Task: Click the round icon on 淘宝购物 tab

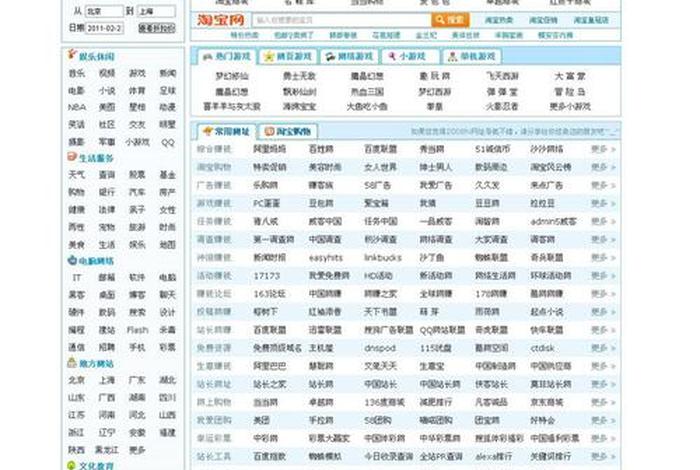Action: coord(269,131)
